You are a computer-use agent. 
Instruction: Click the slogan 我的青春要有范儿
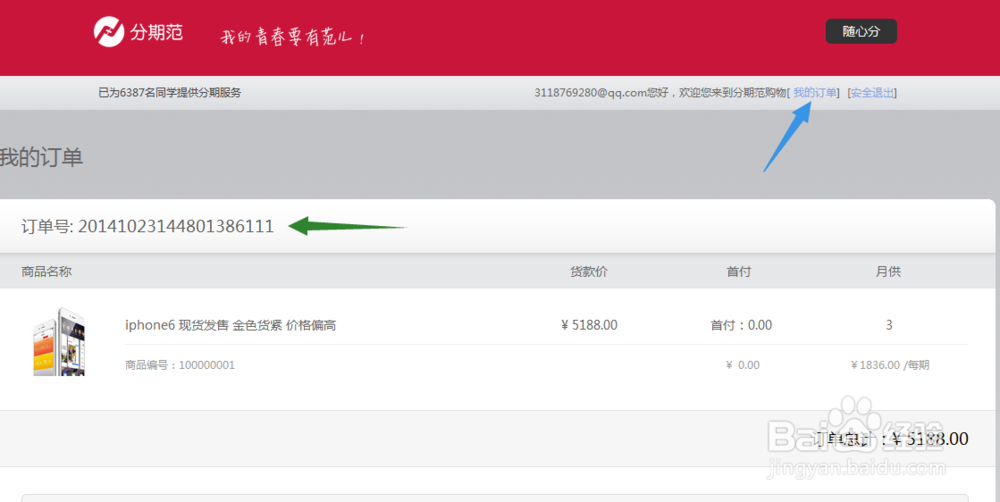click(x=293, y=37)
